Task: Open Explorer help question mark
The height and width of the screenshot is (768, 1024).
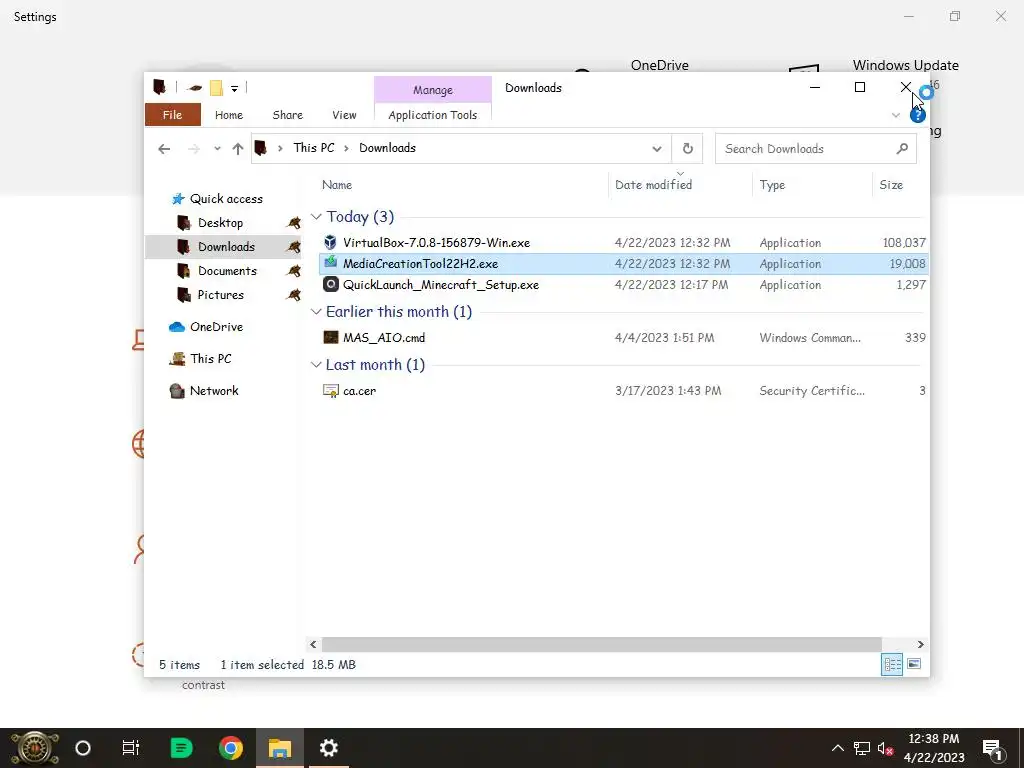Action: click(x=918, y=116)
